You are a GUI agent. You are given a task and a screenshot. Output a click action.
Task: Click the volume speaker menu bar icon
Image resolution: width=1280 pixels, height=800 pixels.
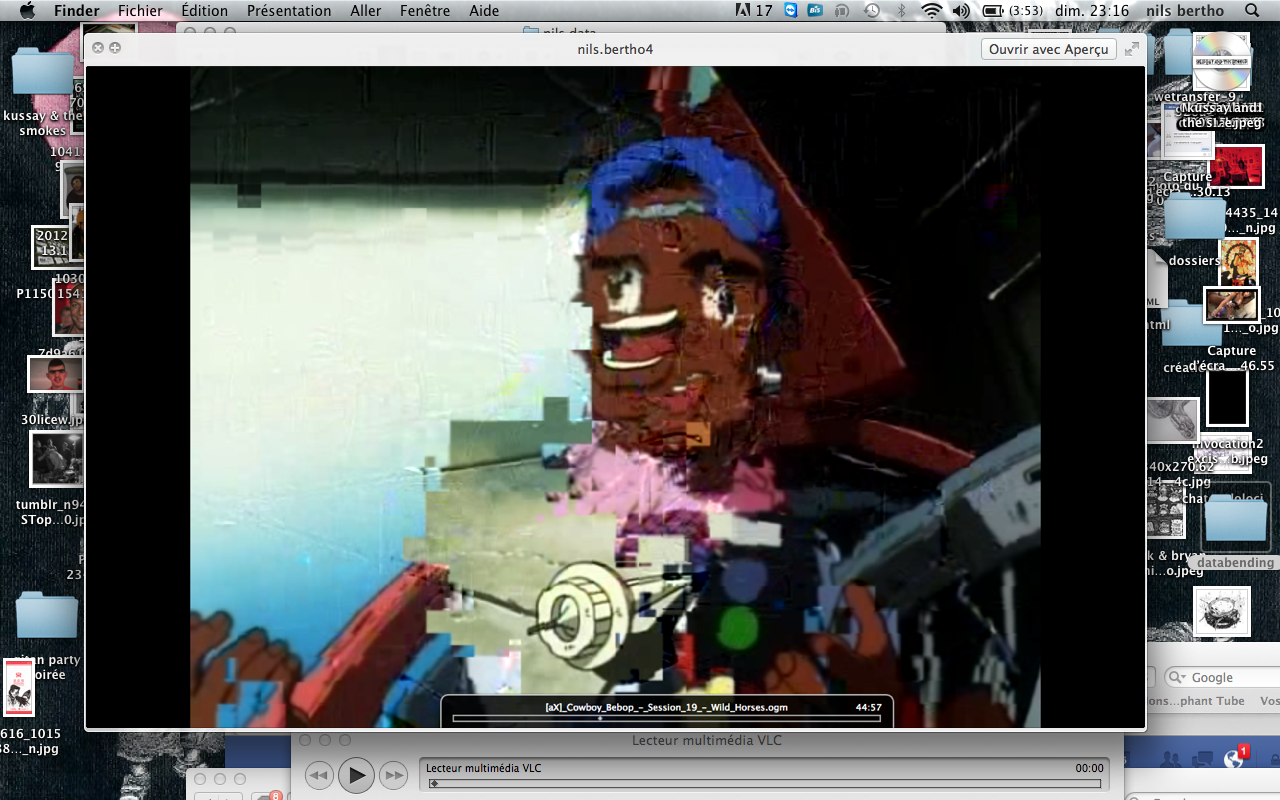961,10
